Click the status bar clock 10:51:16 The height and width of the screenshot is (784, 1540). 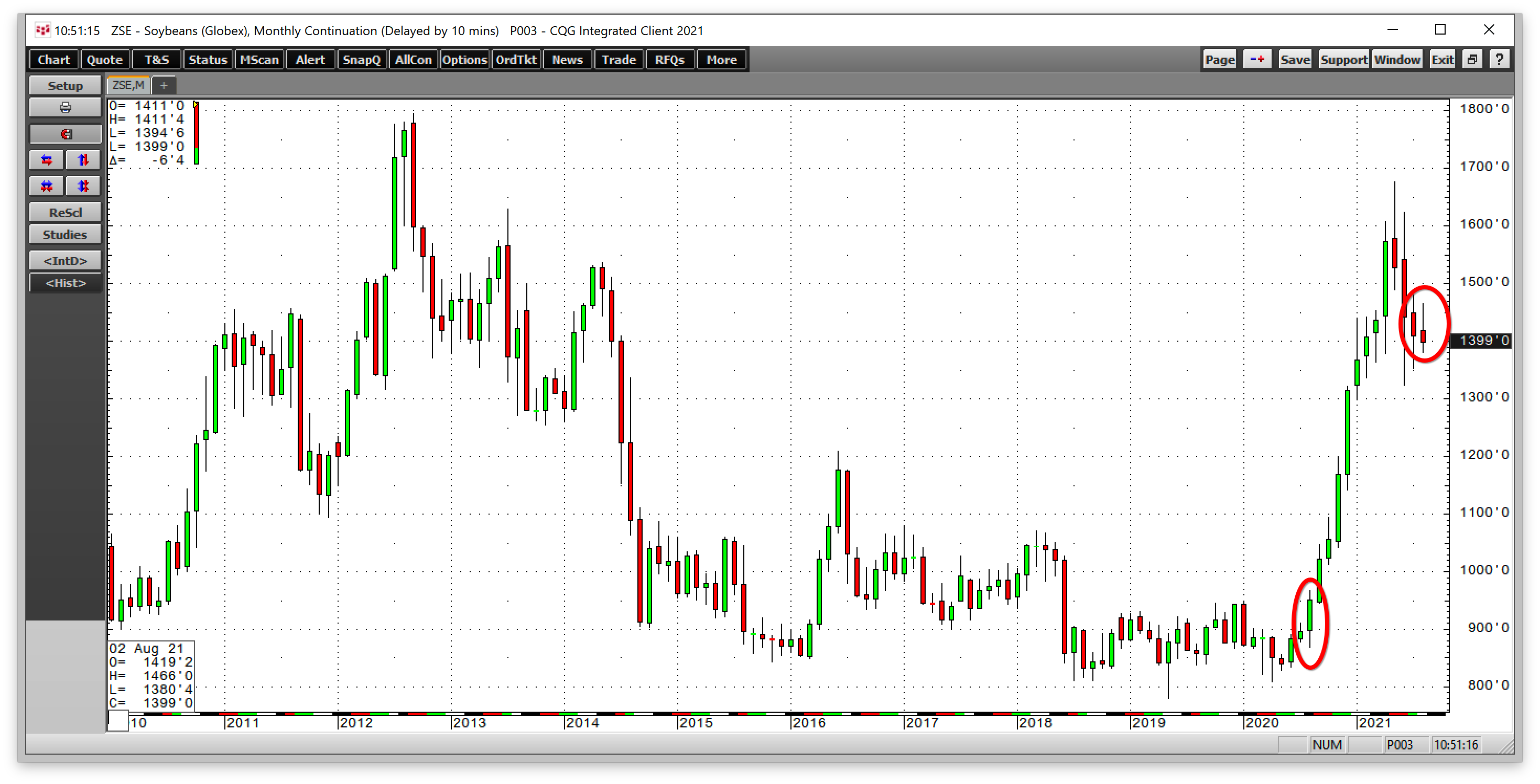coord(1456,745)
